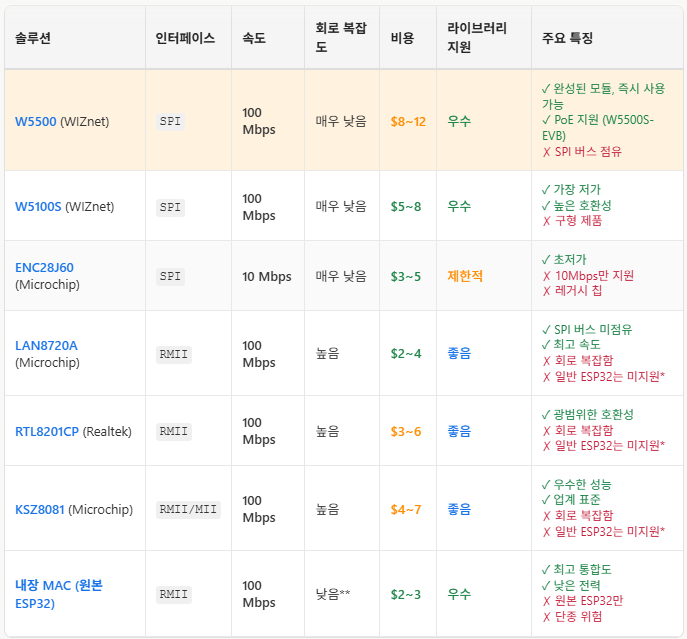
Task: Click the 'SPI 버스 점유' drawback text
Action: click(588, 152)
